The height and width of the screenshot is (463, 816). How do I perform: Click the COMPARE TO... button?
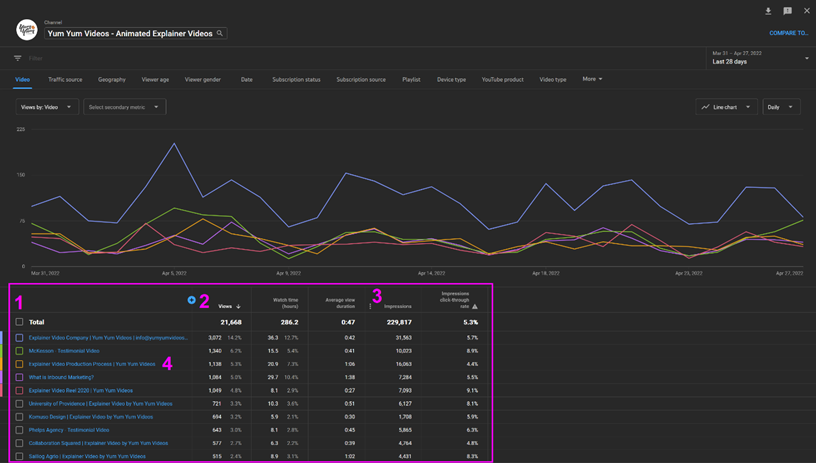point(788,33)
